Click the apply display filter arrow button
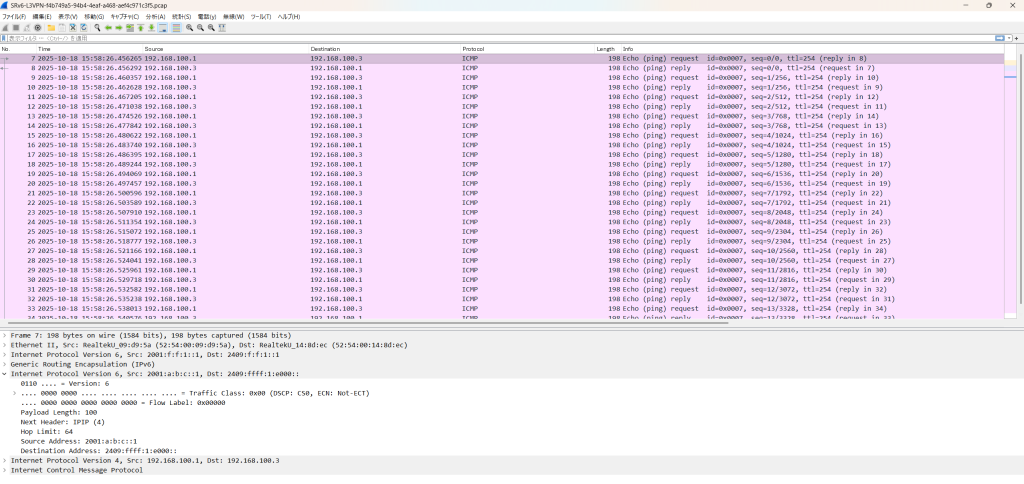Screen dimensions: 1024x484 [1000, 38]
